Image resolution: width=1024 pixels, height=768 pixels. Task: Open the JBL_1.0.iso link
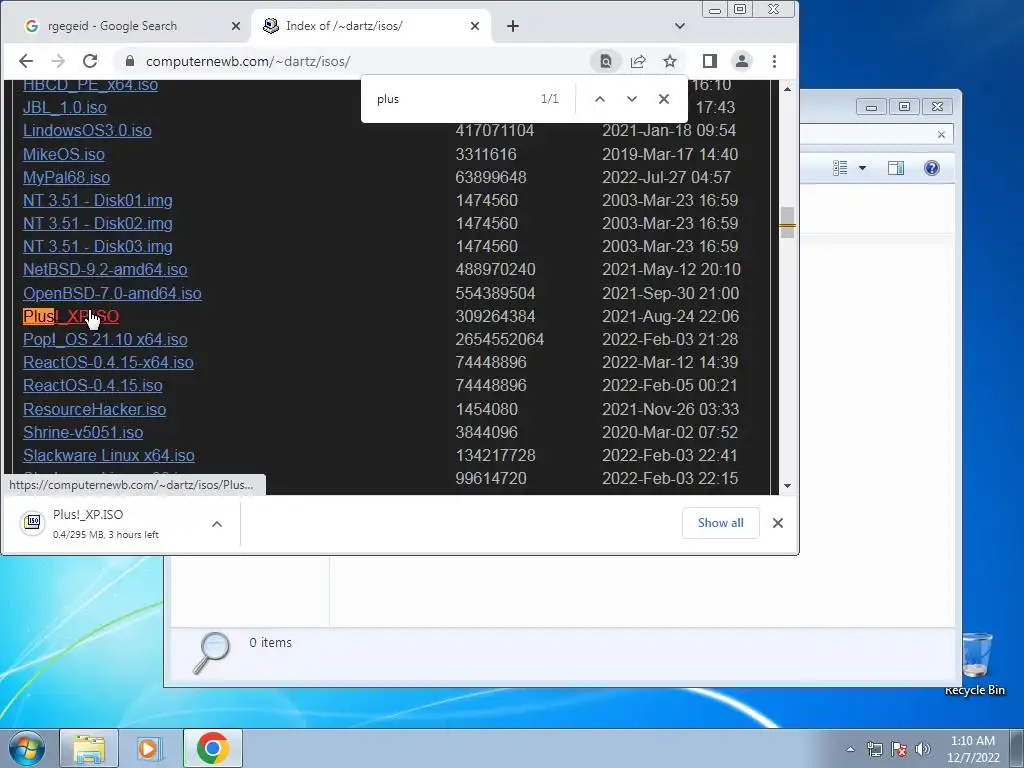click(65, 107)
